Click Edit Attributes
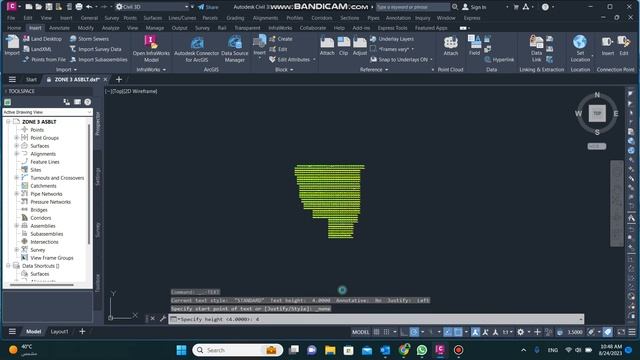Image resolution: width=640 pixels, height=360 pixels. pos(289,60)
